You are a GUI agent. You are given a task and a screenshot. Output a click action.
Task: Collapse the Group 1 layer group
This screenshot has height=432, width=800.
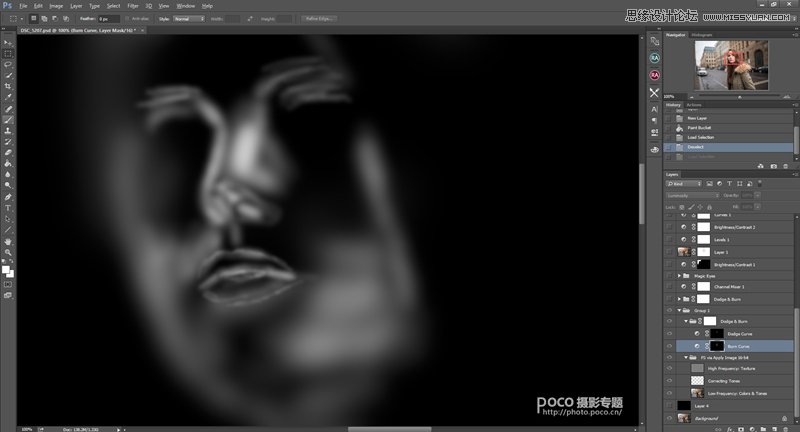pos(679,310)
